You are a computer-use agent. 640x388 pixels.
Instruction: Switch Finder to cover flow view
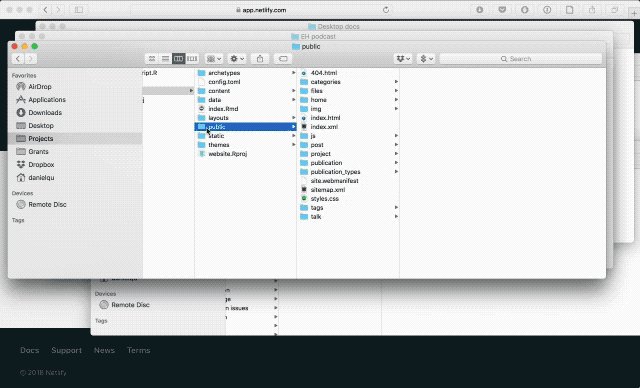(192, 59)
